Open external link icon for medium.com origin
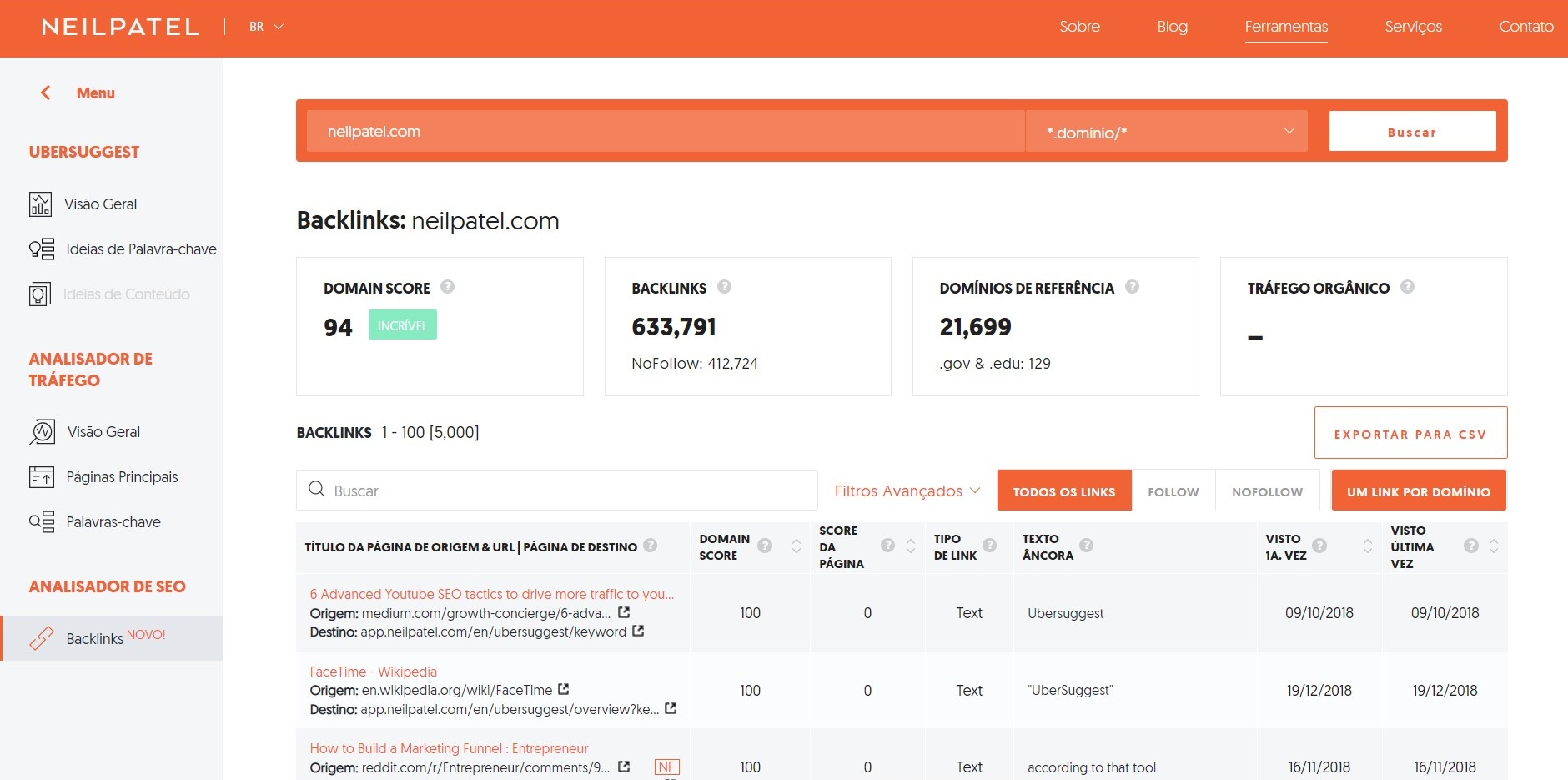Viewport: 1568px width, 780px height. [624, 612]
